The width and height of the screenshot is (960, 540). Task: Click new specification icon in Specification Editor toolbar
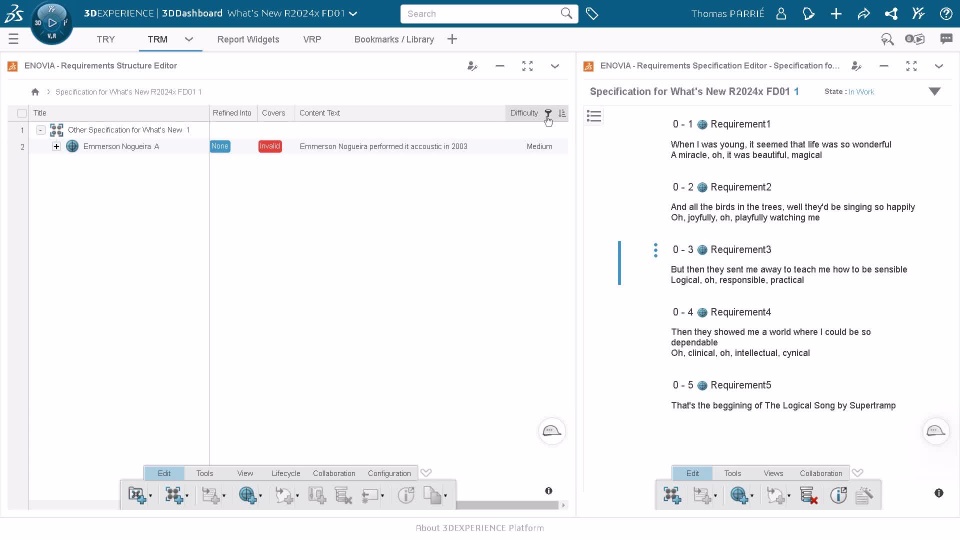(672, 495)
